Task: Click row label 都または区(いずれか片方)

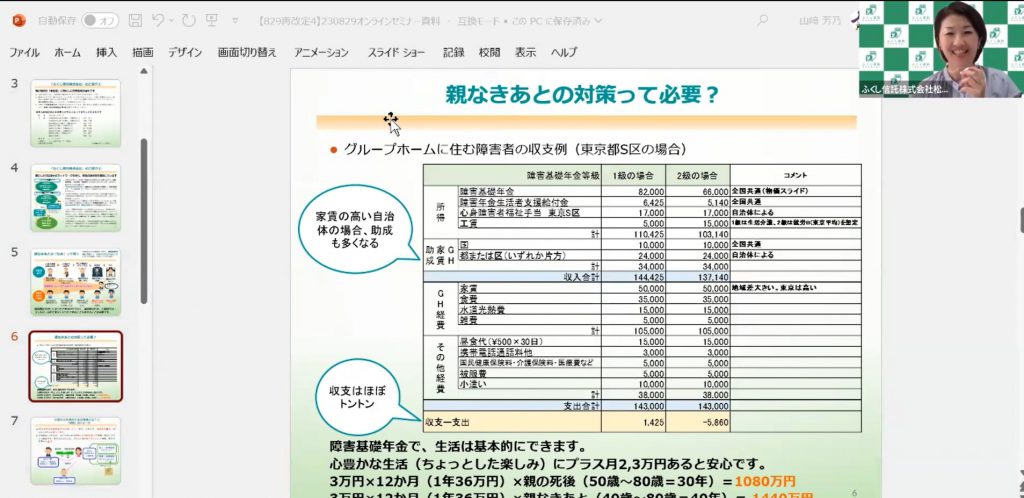Action: pos(512,255)
